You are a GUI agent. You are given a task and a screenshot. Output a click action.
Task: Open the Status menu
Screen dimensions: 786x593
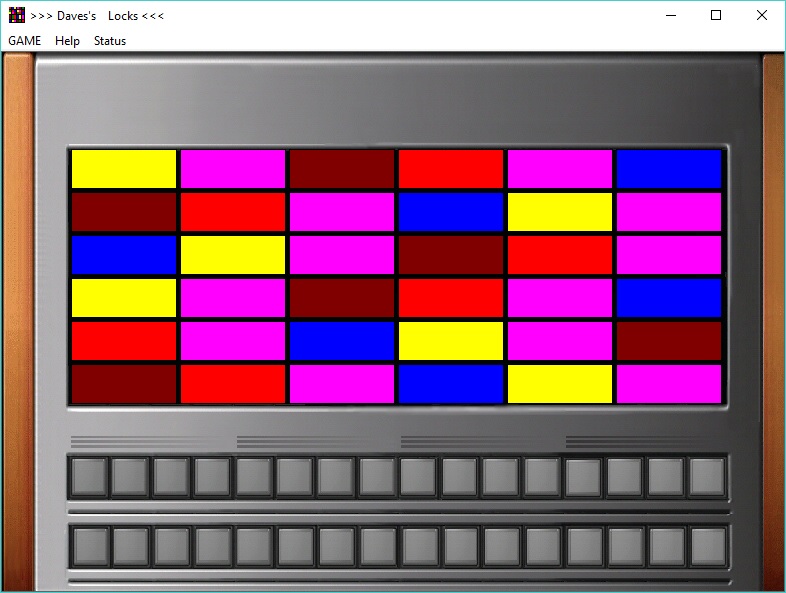tap(110, 41)
